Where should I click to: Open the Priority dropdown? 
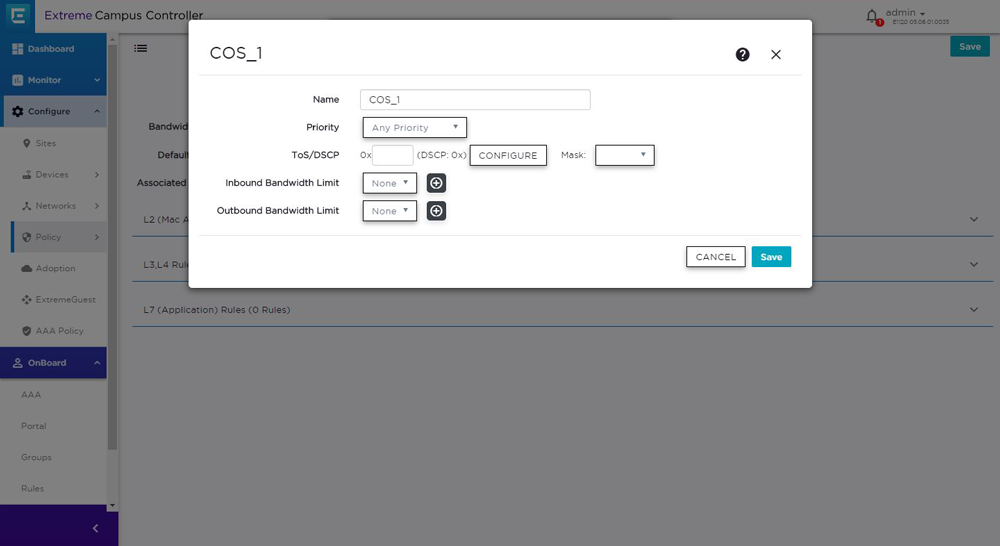pos(414,128)
